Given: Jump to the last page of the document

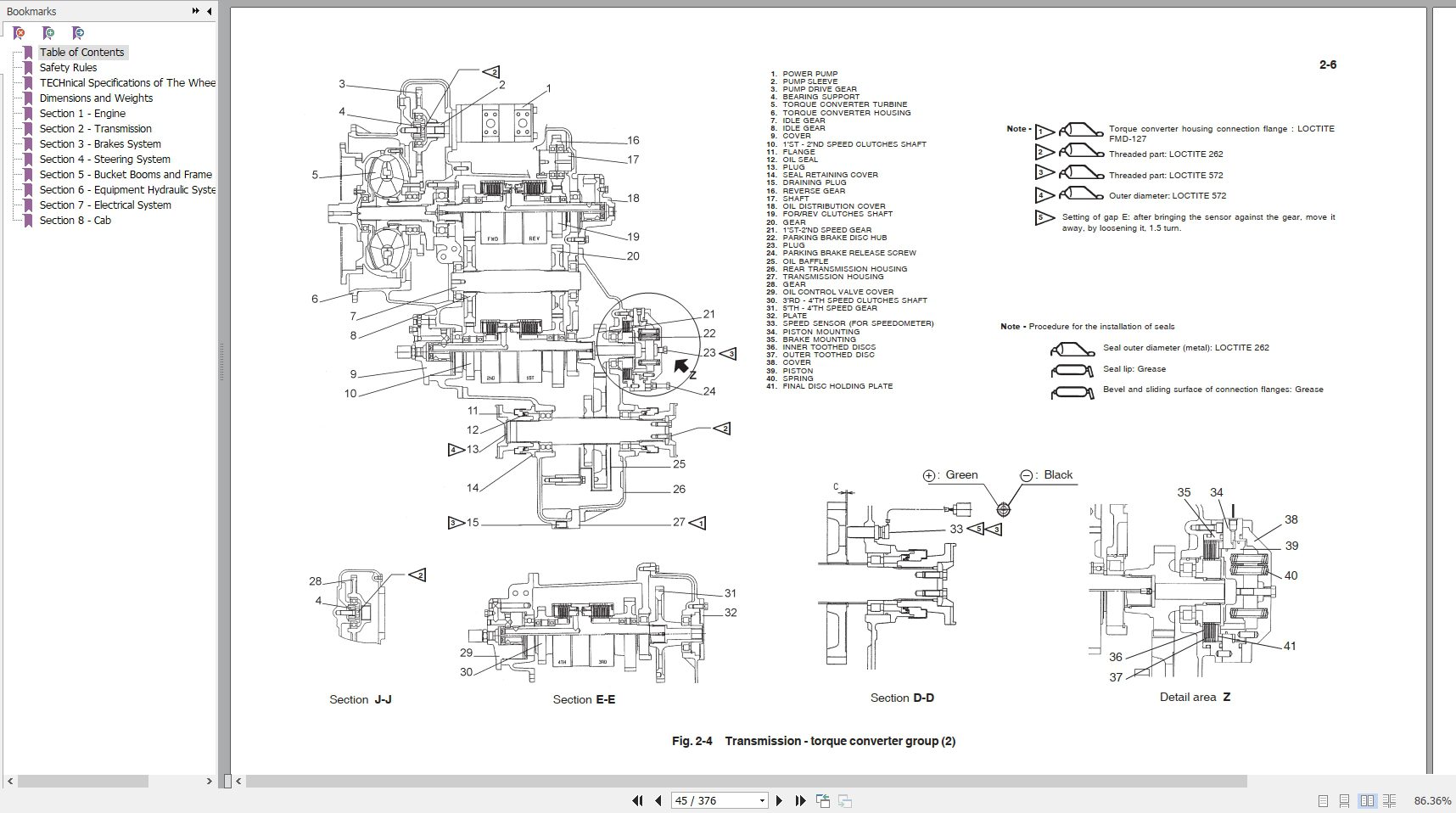Looking at the screenshot, I should tap(799, 800).
